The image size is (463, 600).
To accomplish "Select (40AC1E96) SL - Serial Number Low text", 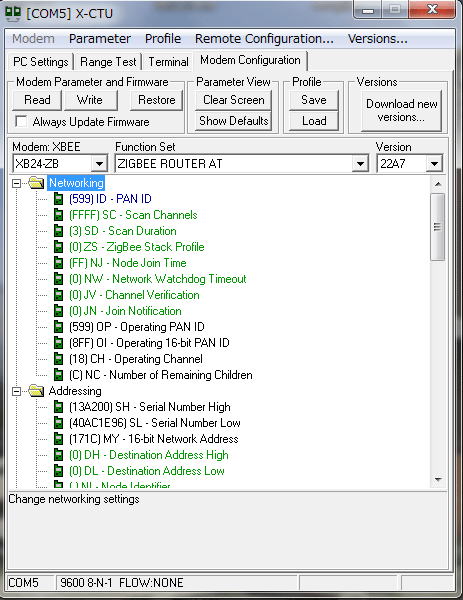I will (x=155, y=423).
